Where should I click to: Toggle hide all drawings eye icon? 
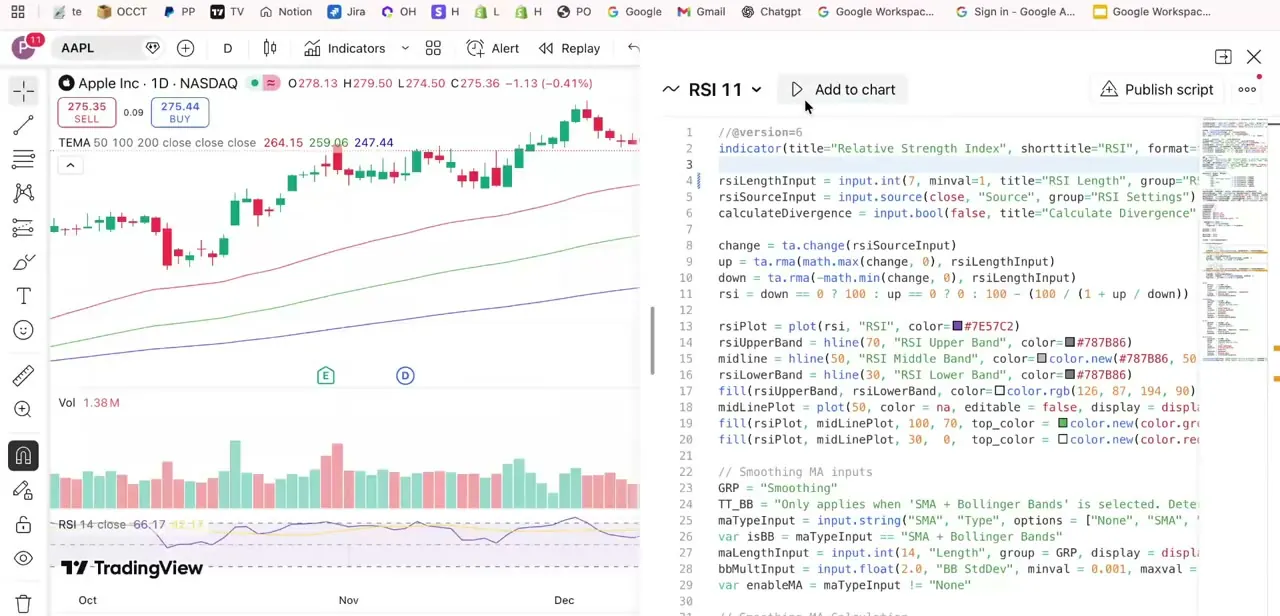[x=24, y=559]
